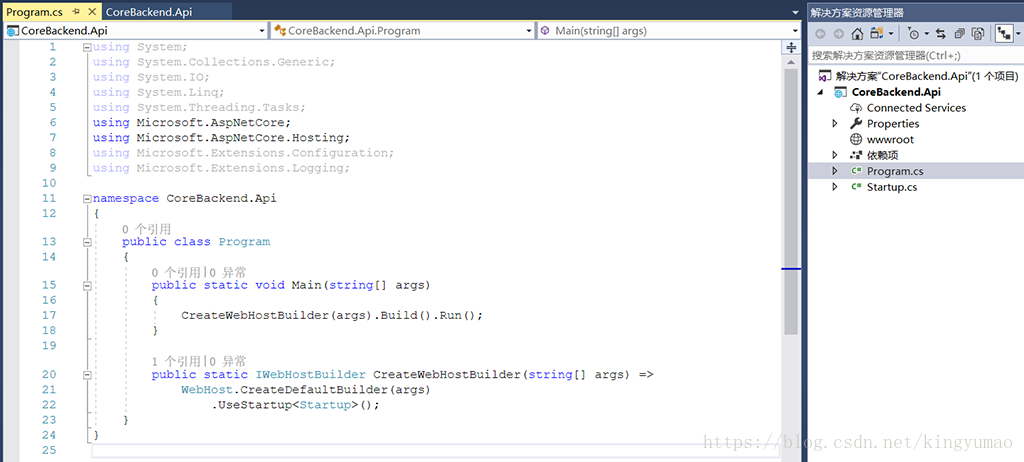
Task: Open the open-documents list arrow beside tabs
Action: [x=795, y=12]
